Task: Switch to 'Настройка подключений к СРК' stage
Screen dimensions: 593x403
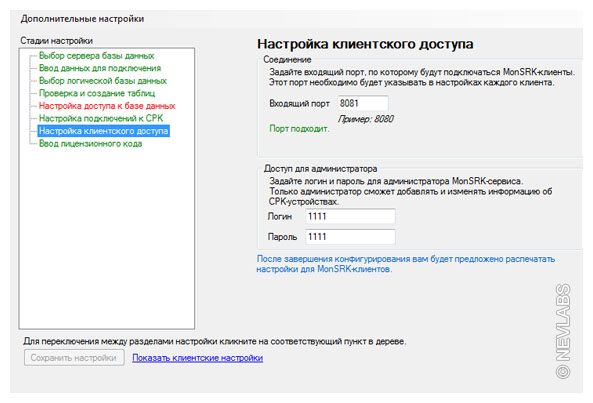Action: click(101, 118)
